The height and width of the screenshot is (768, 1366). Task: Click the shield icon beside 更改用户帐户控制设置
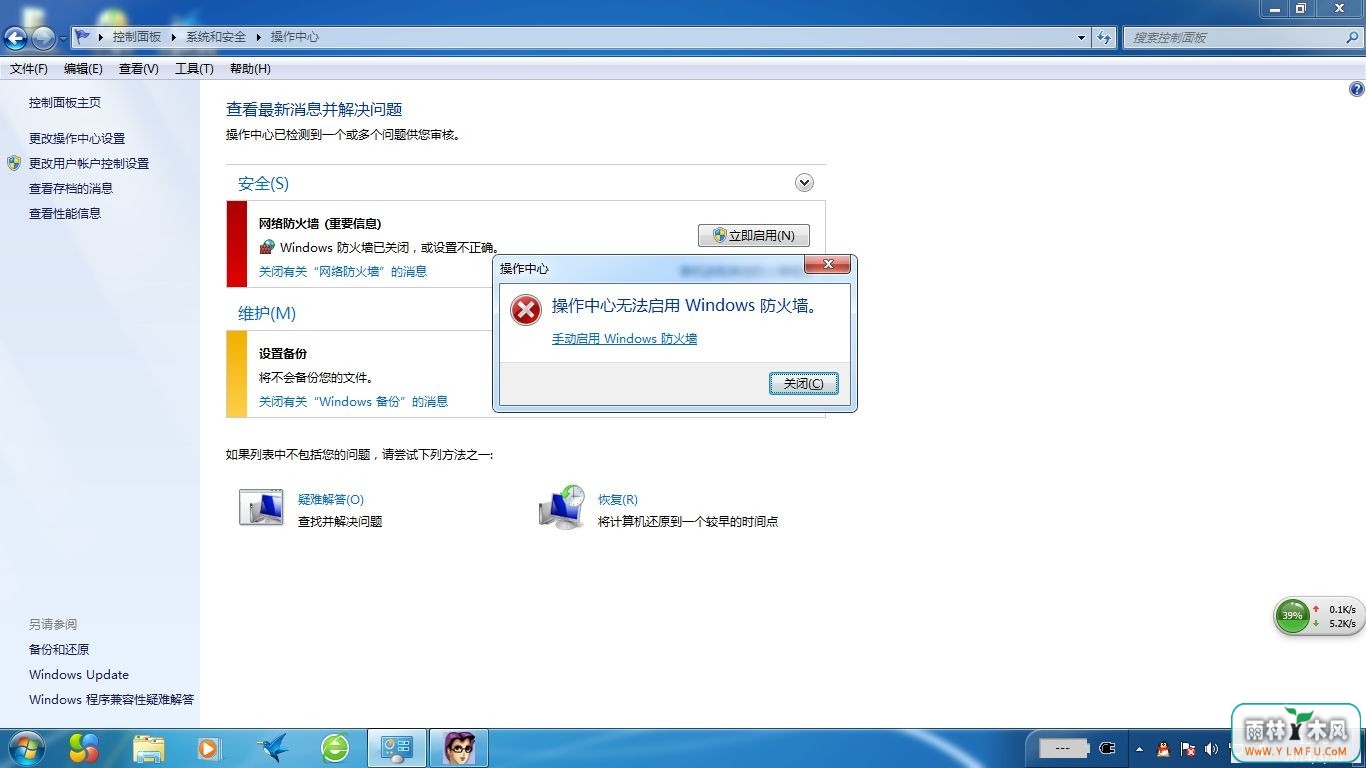coord(13,162)
